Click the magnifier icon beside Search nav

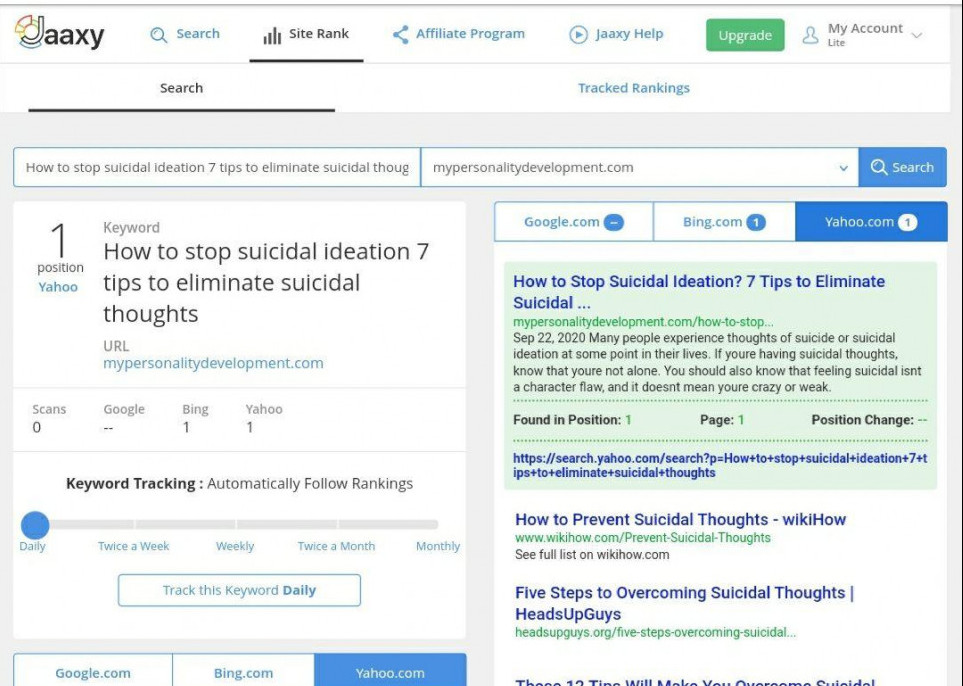click(x=158, y=34)
